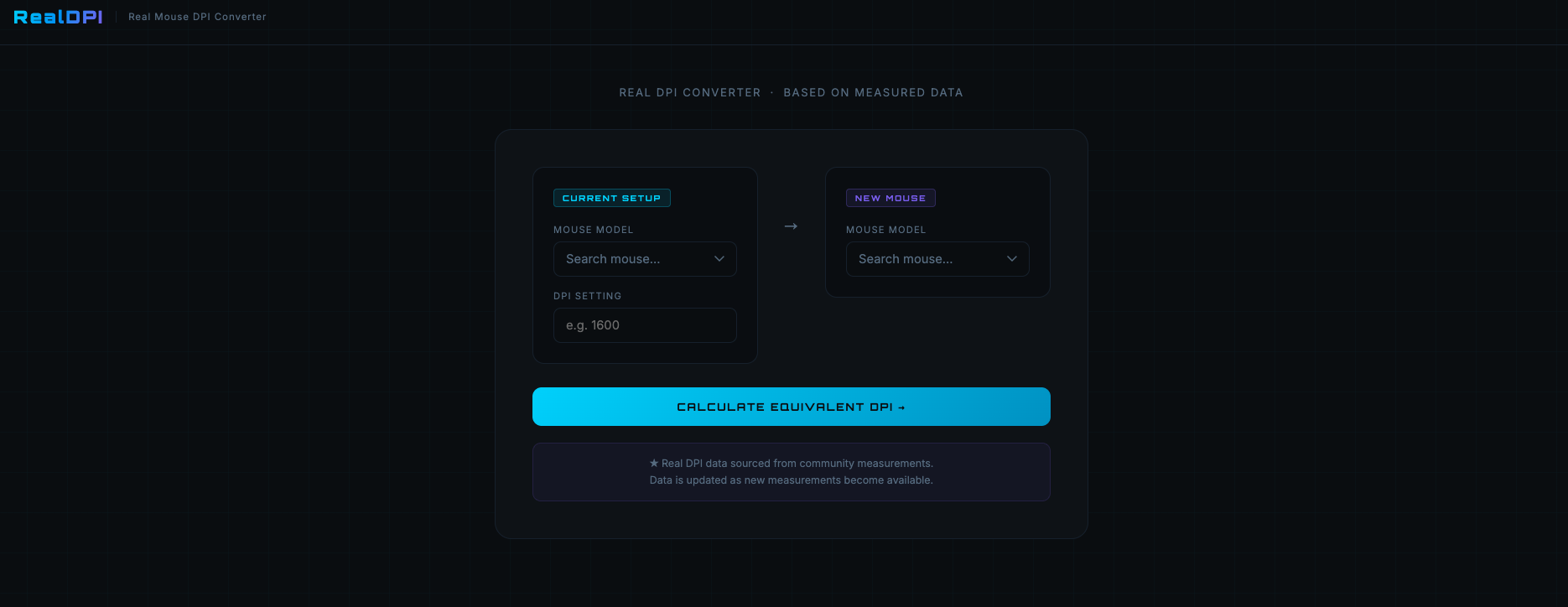1568x607 pixels.
Task: Click the chevron on the New Mouse selector
Action: click(x=1011, y=259)
